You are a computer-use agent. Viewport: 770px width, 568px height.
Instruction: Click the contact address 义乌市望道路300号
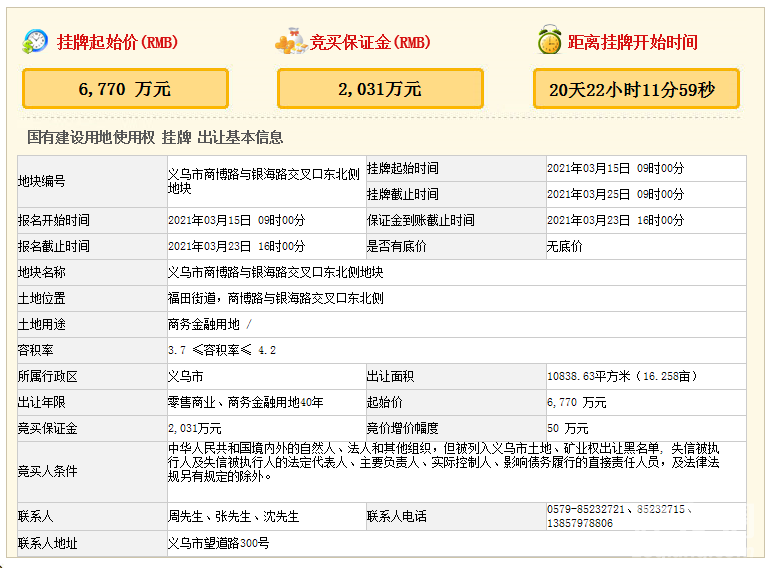click(218, 543)
